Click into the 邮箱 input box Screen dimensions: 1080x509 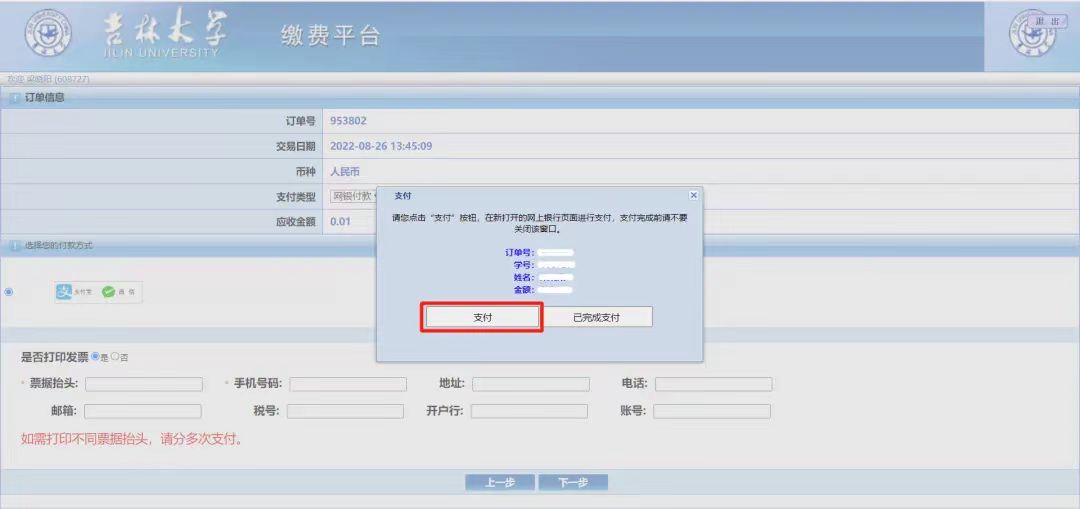[143, 411]
